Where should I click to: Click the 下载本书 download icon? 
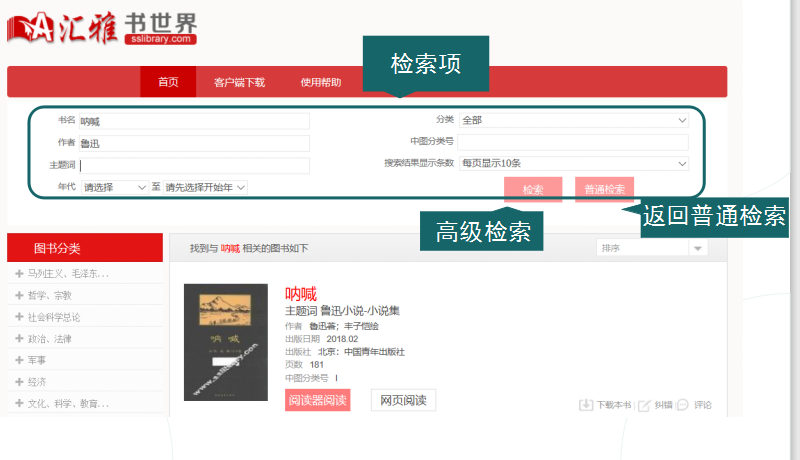(x=586, y=405)
